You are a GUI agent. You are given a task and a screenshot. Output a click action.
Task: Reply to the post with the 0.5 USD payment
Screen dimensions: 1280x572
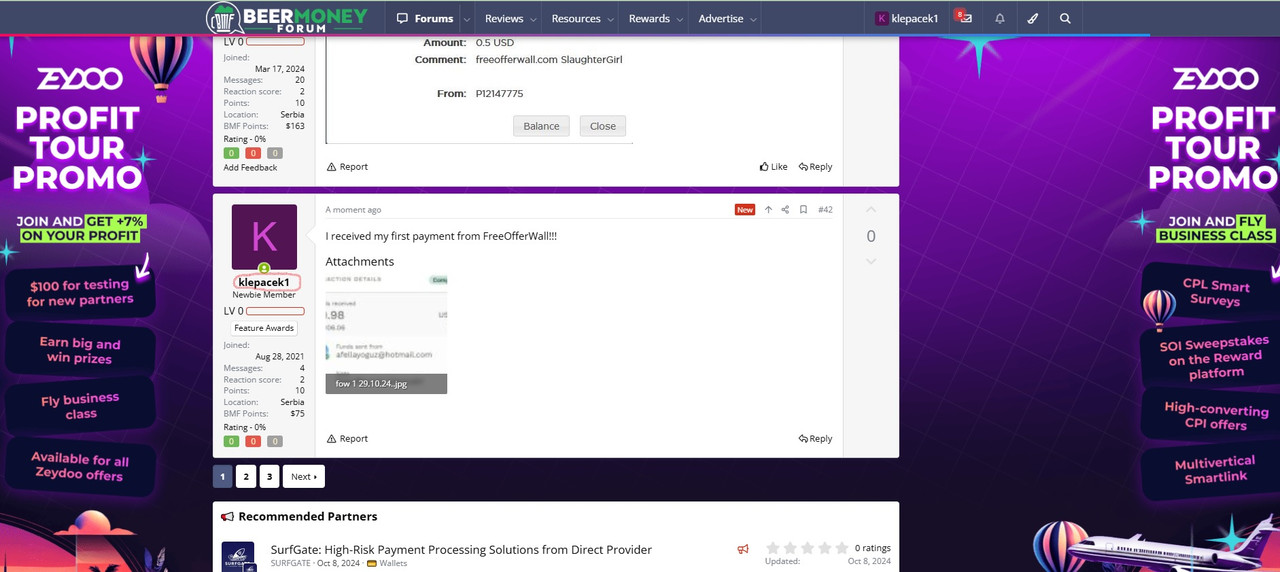point(815,167)
